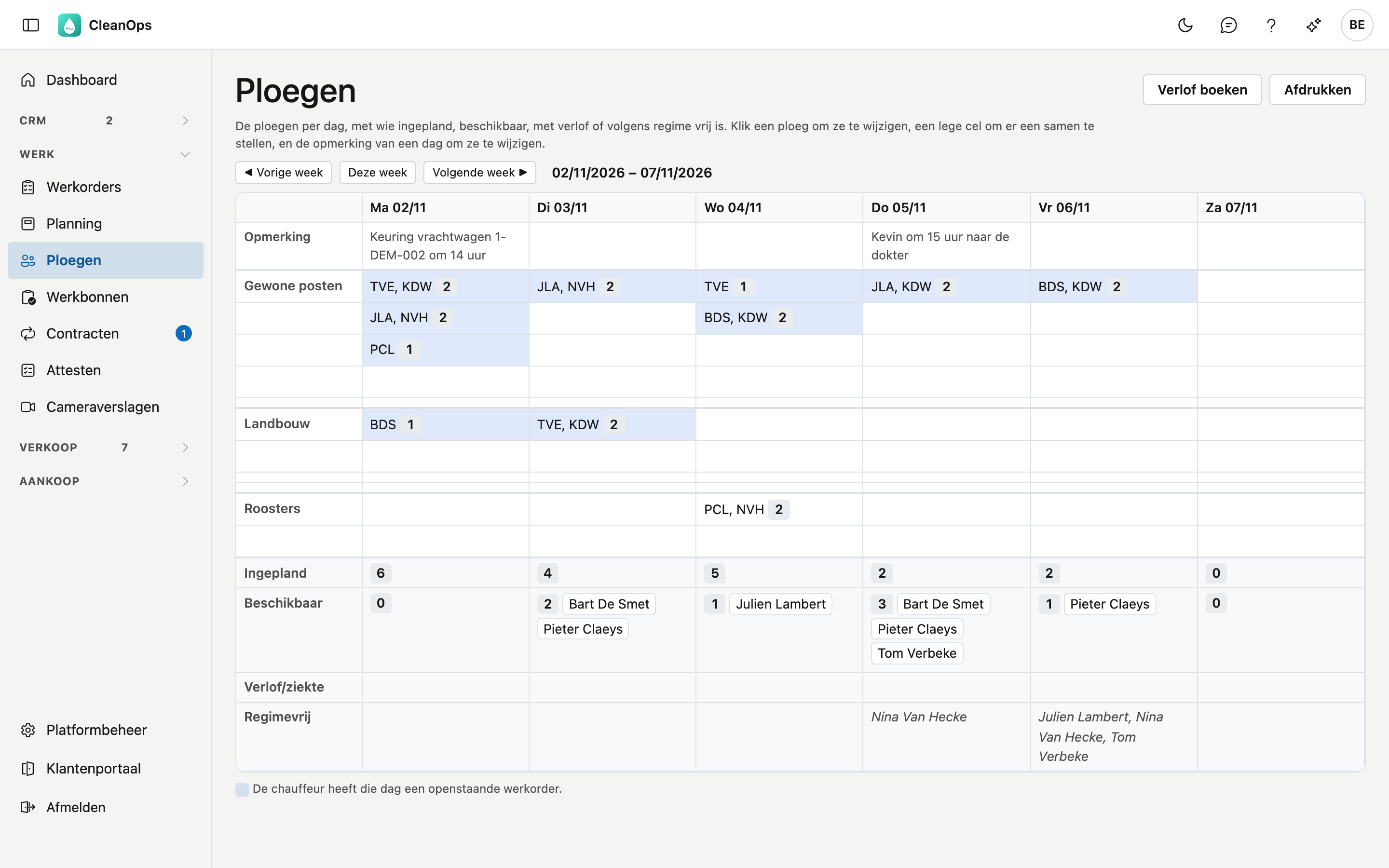Click the CleanOps droplet logo

tap(69, 25)
